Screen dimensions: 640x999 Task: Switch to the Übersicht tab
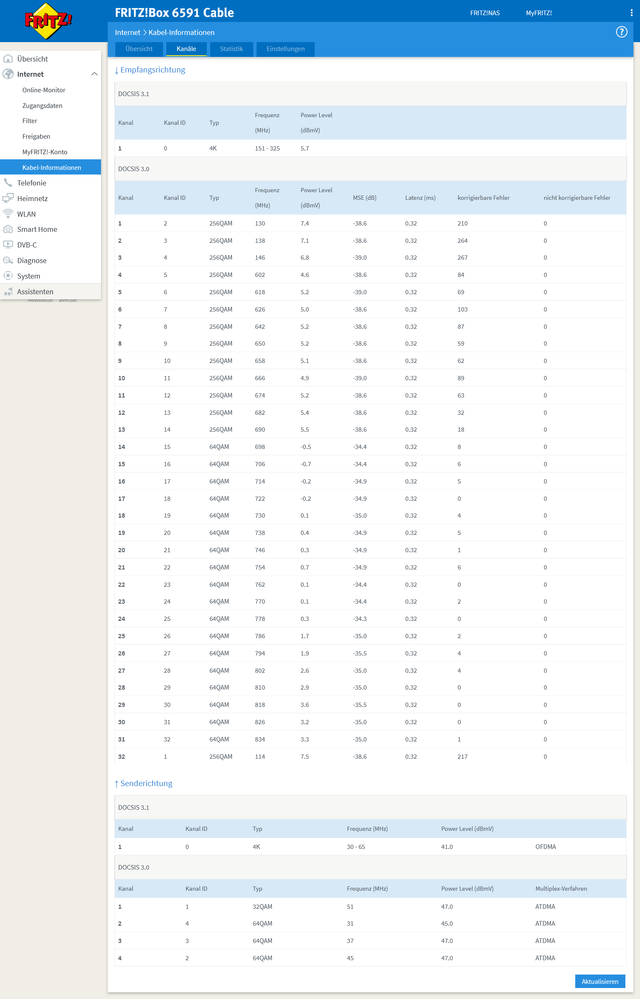click(x=139, y=49)
